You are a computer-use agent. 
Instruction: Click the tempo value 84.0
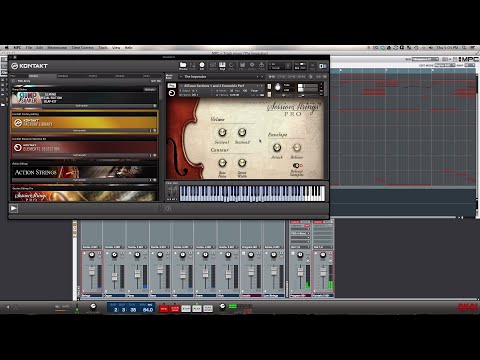(148, 310)
